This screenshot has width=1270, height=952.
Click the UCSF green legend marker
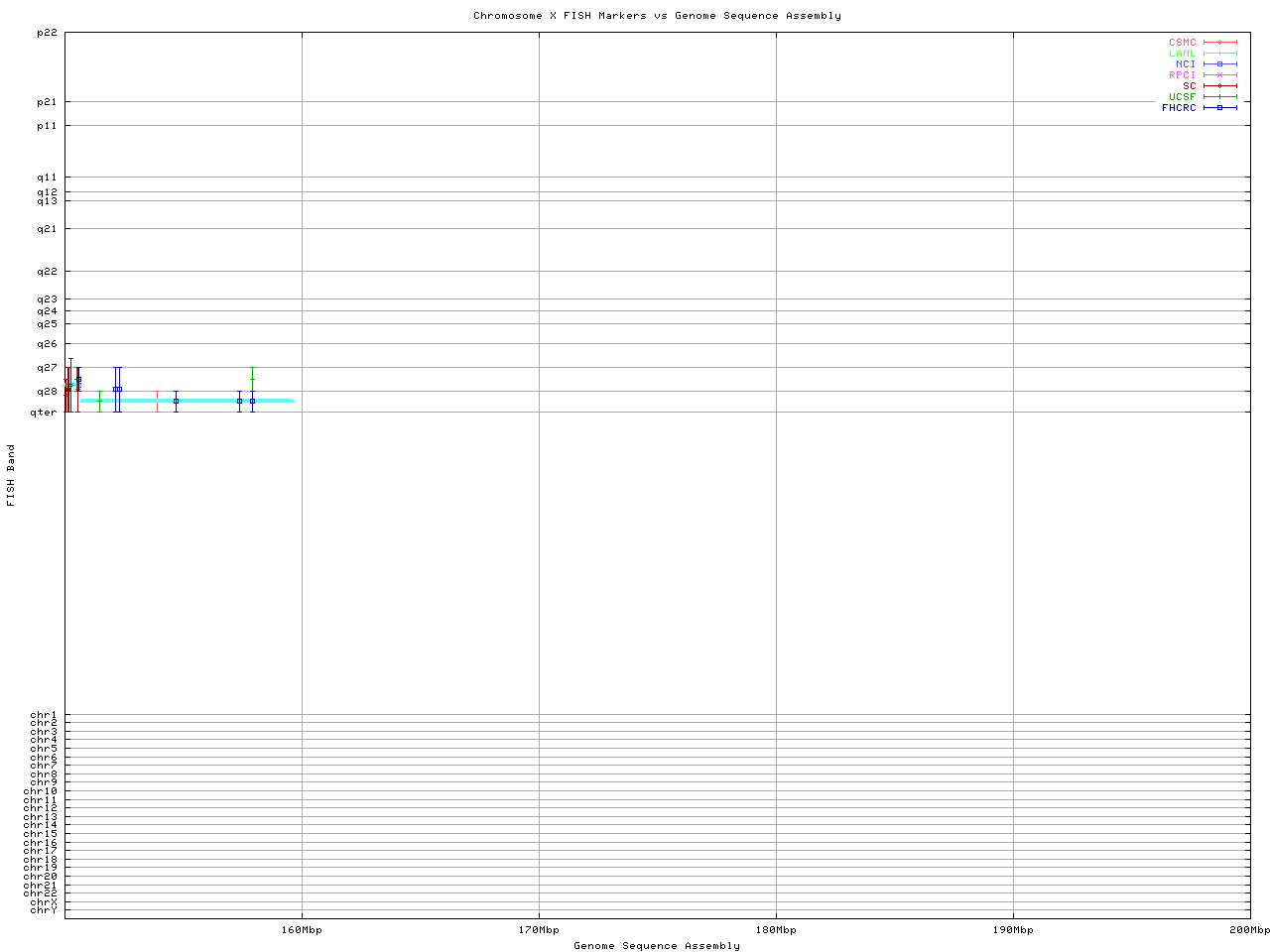(x=1219, y=97)
